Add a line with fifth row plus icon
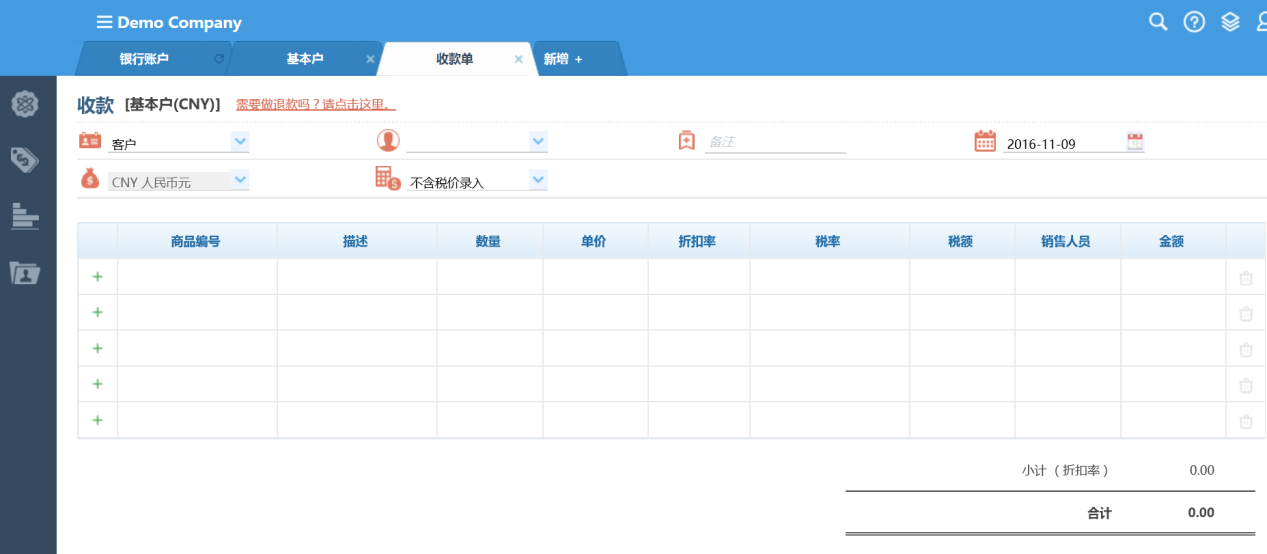Image resolution: width=1267 pixels, height=554 pixels. (x=97, y=421)
